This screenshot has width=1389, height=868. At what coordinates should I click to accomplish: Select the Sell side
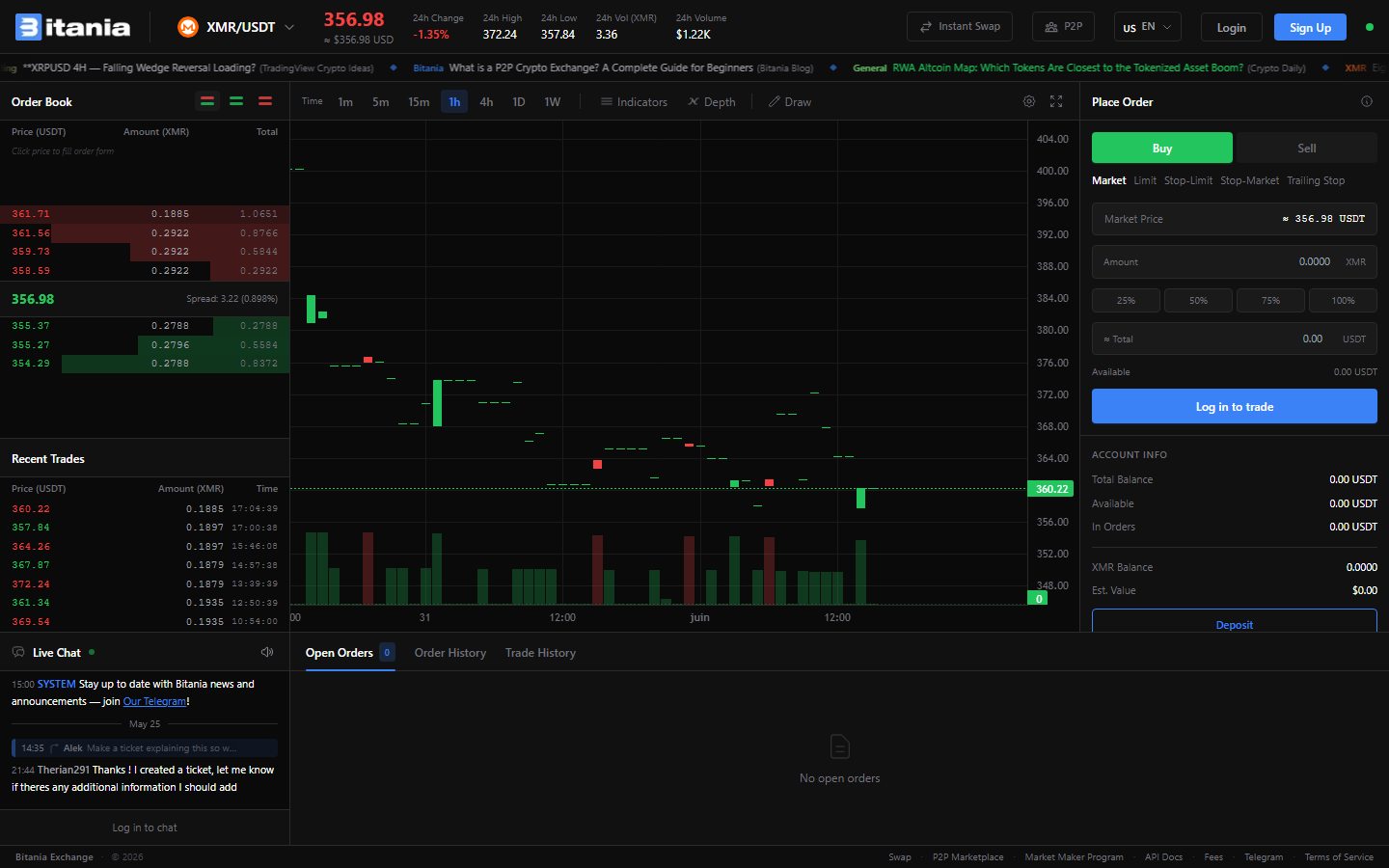tap(1307, 148)
